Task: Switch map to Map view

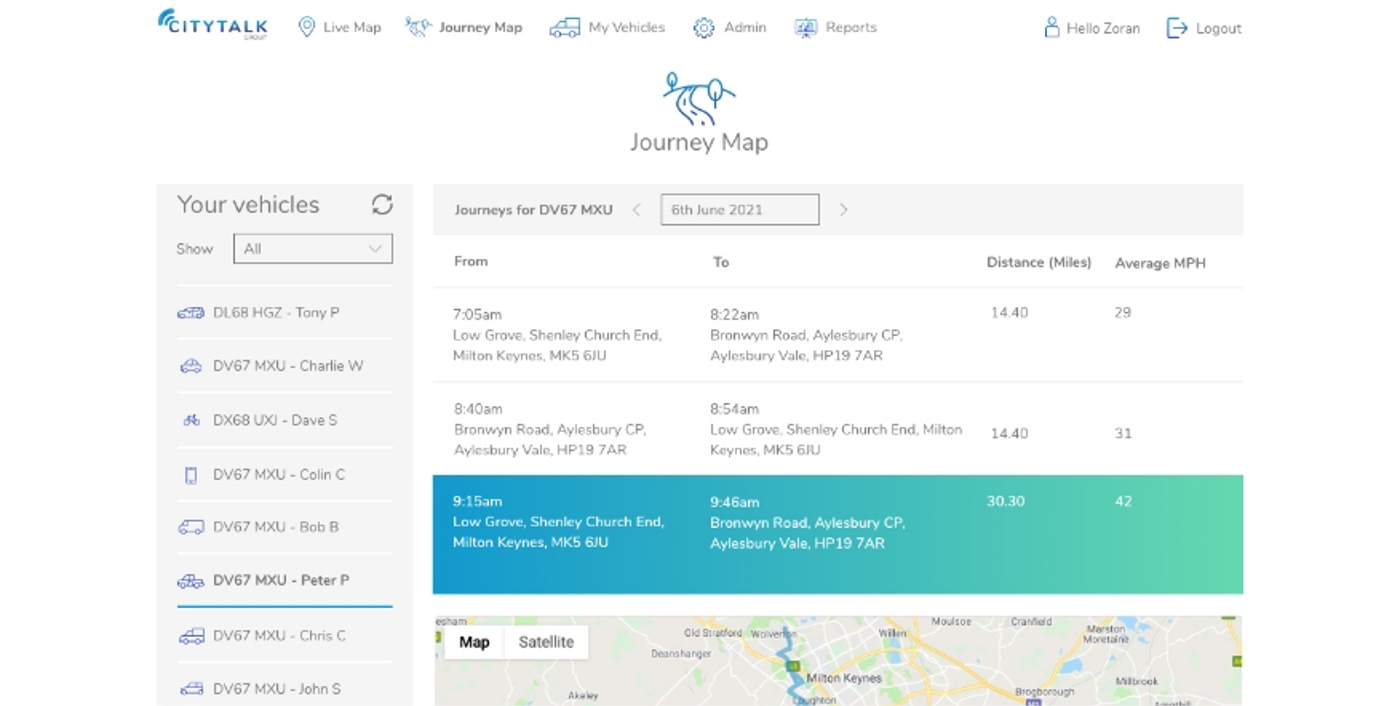Action: click(x=474, y=642)
